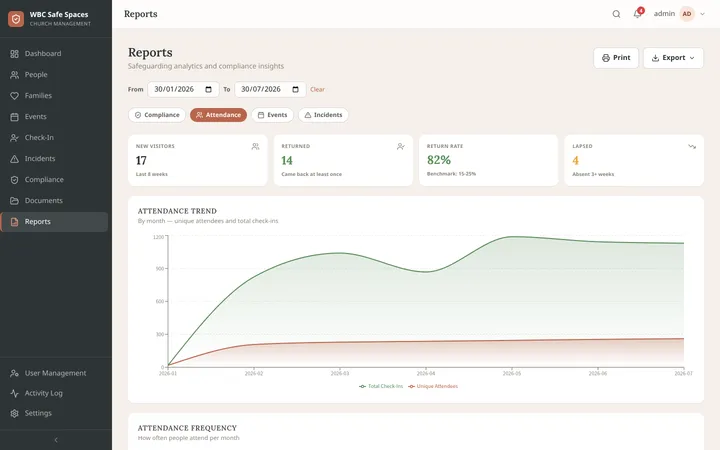720x450 pixels.
Task: Click the Attendance Frequency heading
Action: pyautogui.click(x=187, y=428)
